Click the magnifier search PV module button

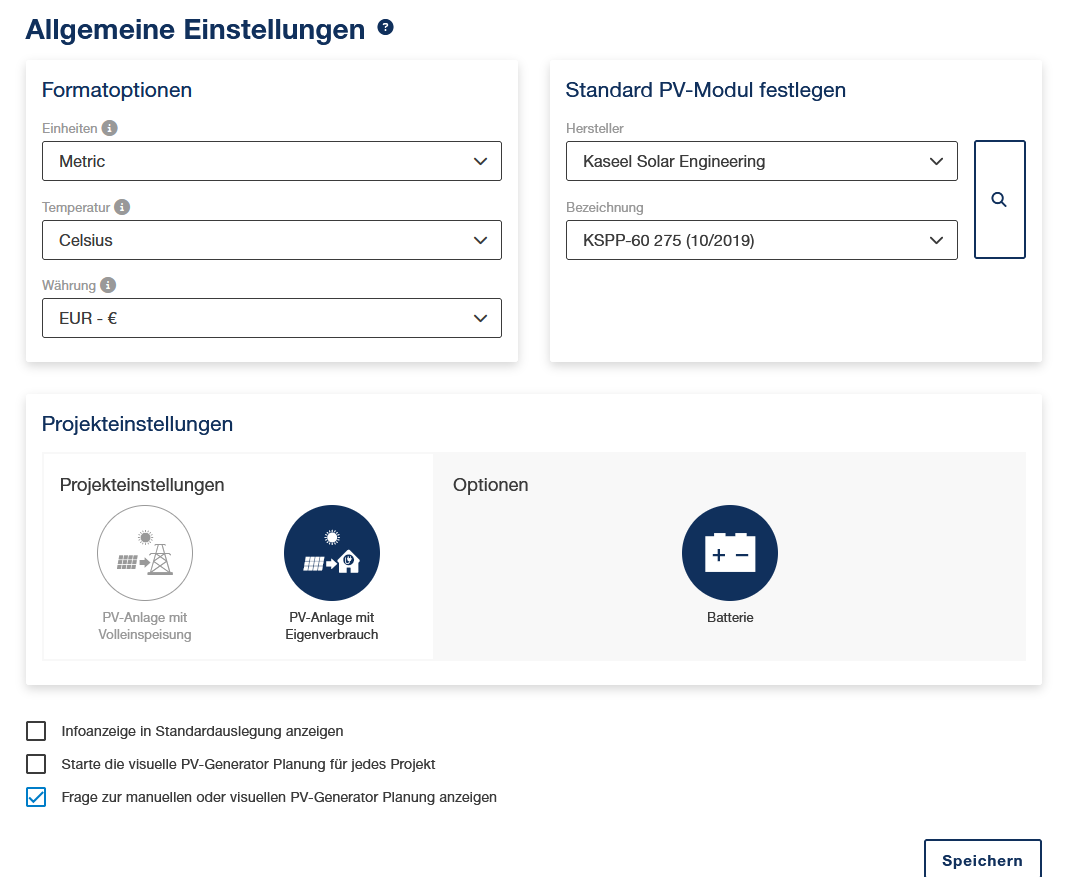click(999, 200)
